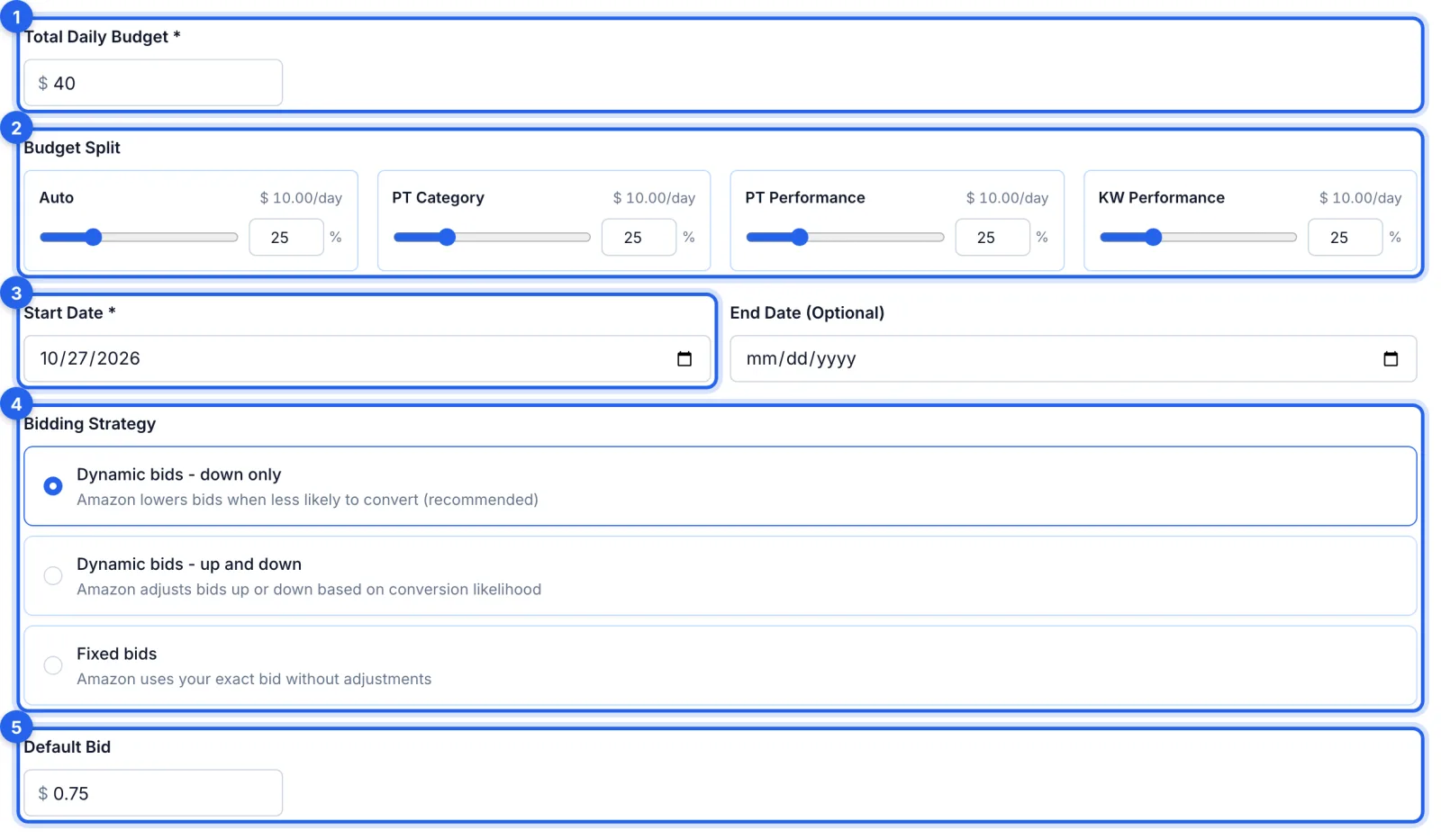The image size is (1441, 840).
Task: Click the End Date mm/dd/yyyy field
Action: click(1074, 358)
